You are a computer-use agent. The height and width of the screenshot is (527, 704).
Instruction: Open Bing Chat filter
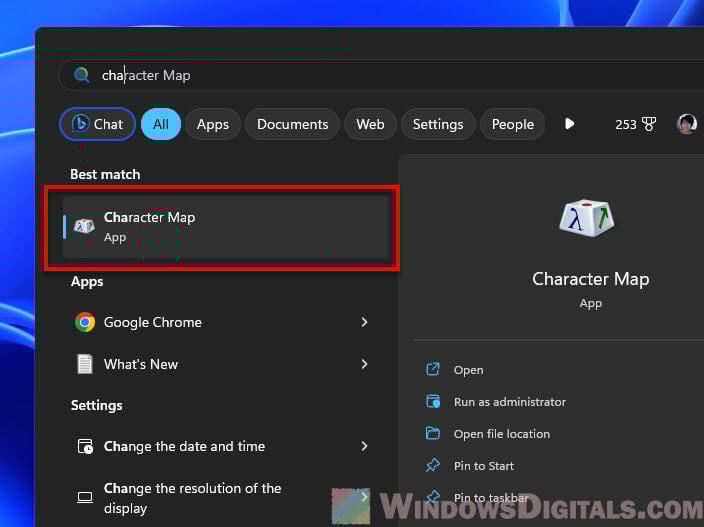97,124
